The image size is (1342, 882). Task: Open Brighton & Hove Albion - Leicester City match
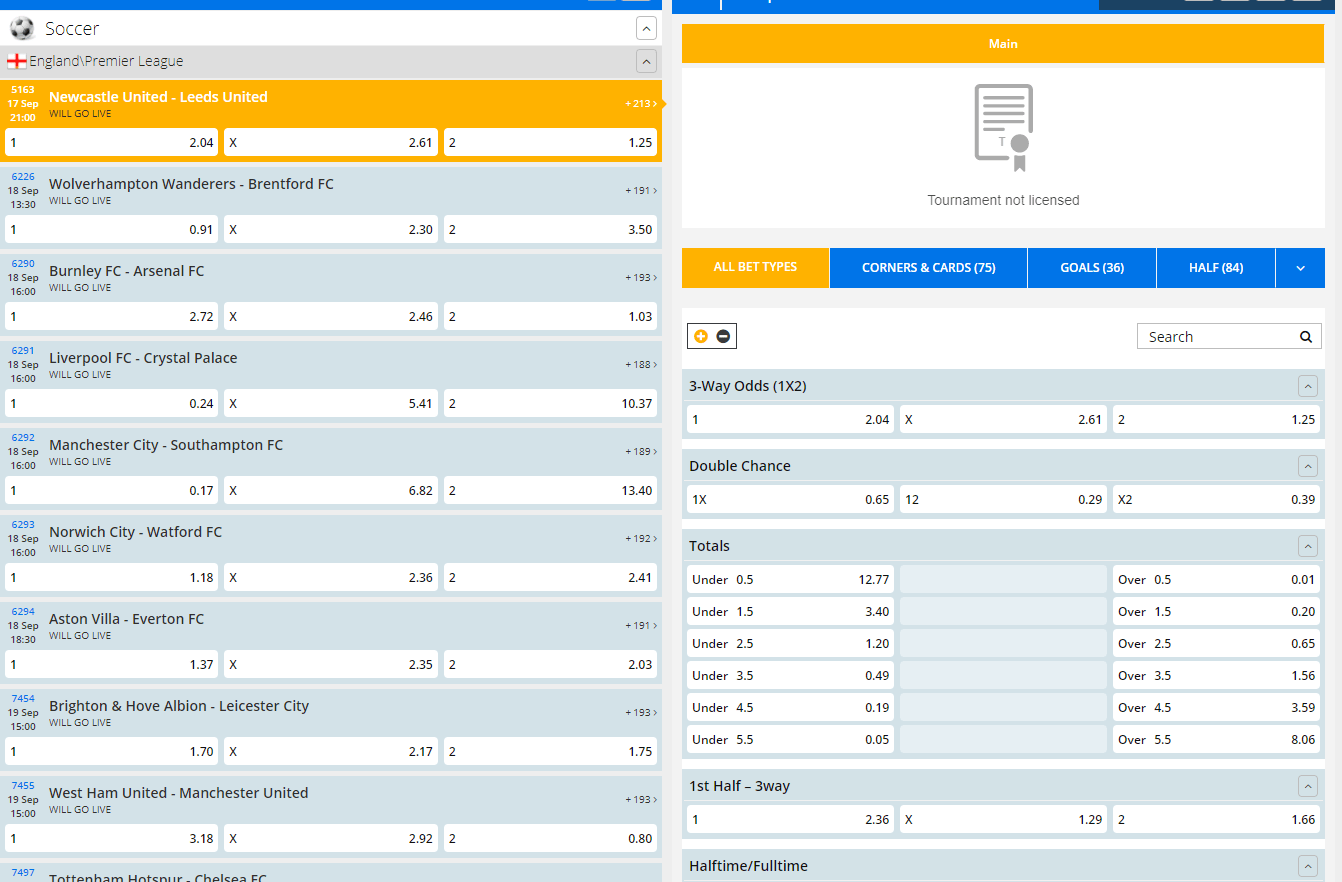click(x=179, y=706)
